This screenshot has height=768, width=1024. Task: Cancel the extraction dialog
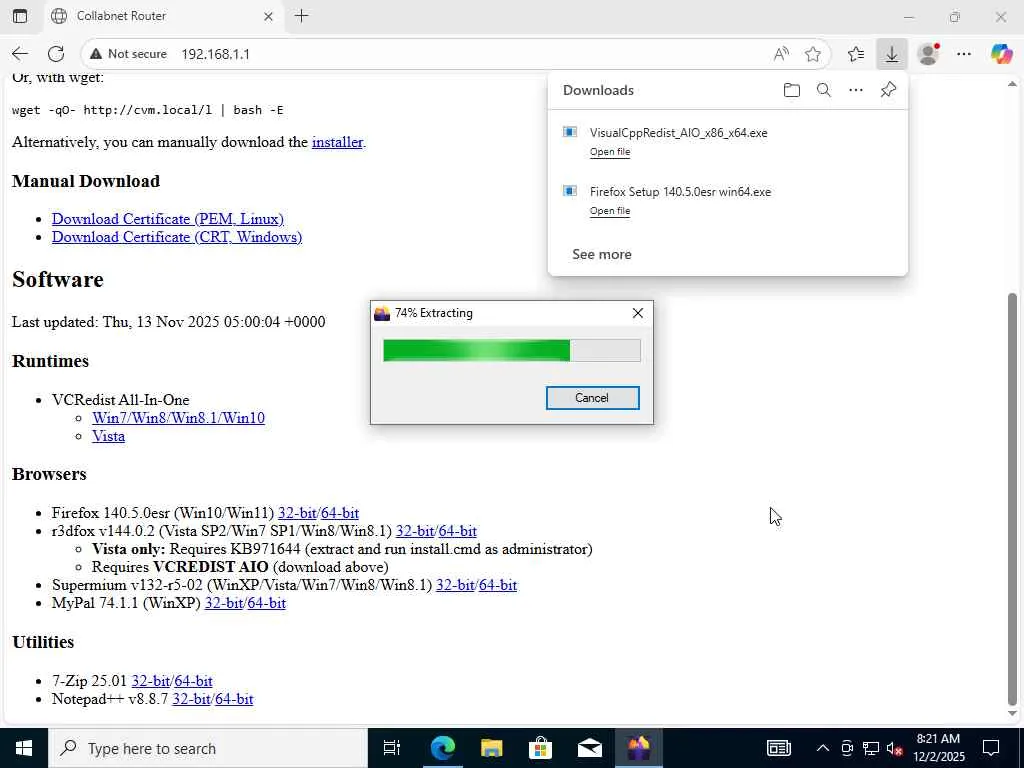tap(592, 398)
